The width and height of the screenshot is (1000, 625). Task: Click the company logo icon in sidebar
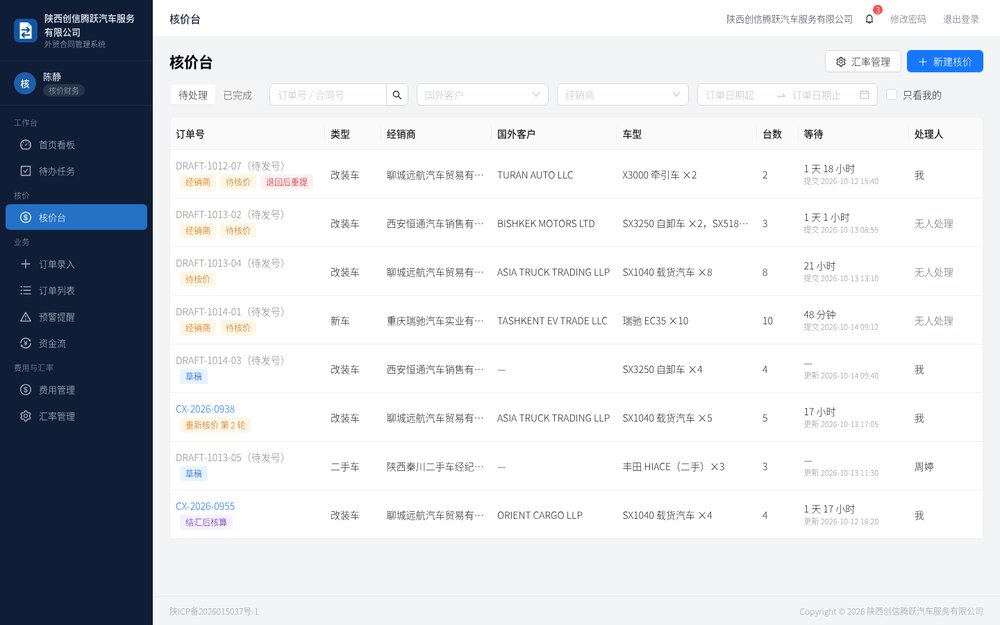pyautogui.click(x=26, y=31)
